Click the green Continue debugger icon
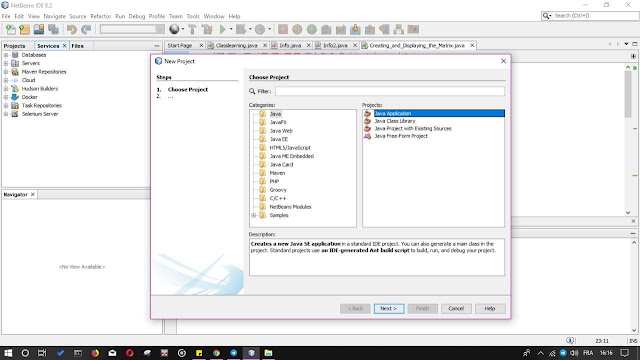This screenshot has width=640, height=360. [312, 29]
